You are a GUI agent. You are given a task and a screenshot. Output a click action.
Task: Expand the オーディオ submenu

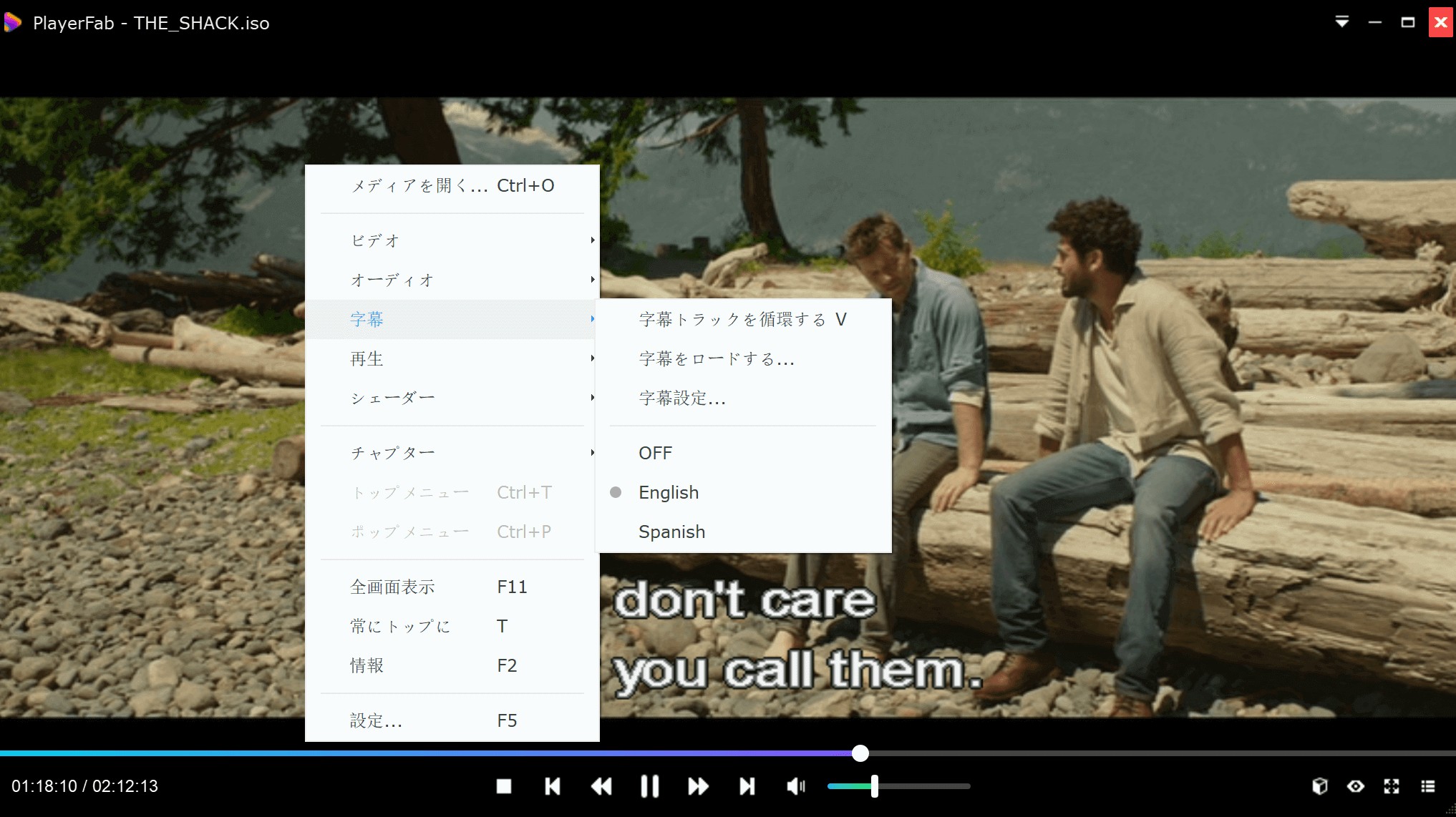(452, 280)
